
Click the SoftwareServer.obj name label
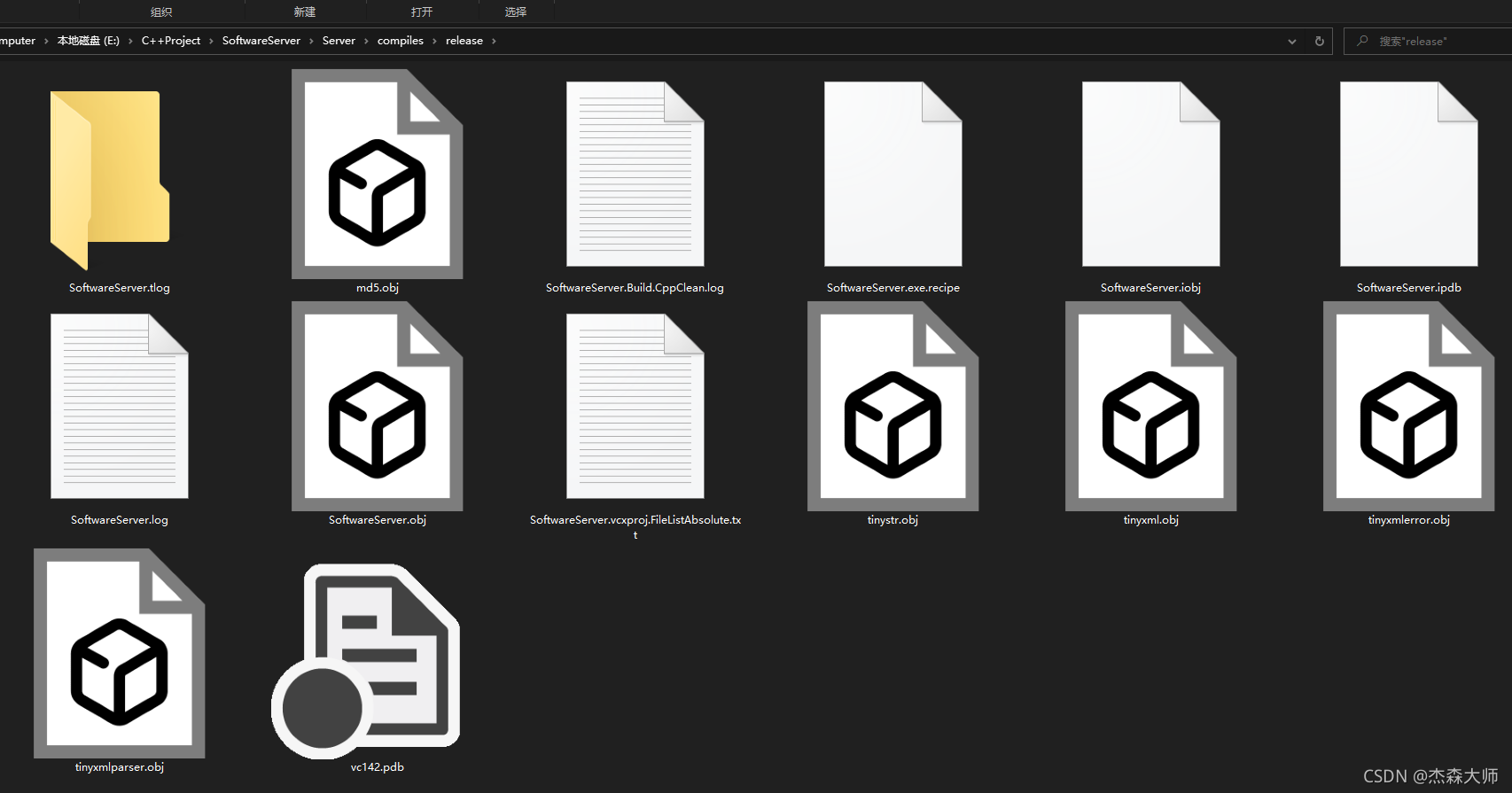(x=378, y=520)
